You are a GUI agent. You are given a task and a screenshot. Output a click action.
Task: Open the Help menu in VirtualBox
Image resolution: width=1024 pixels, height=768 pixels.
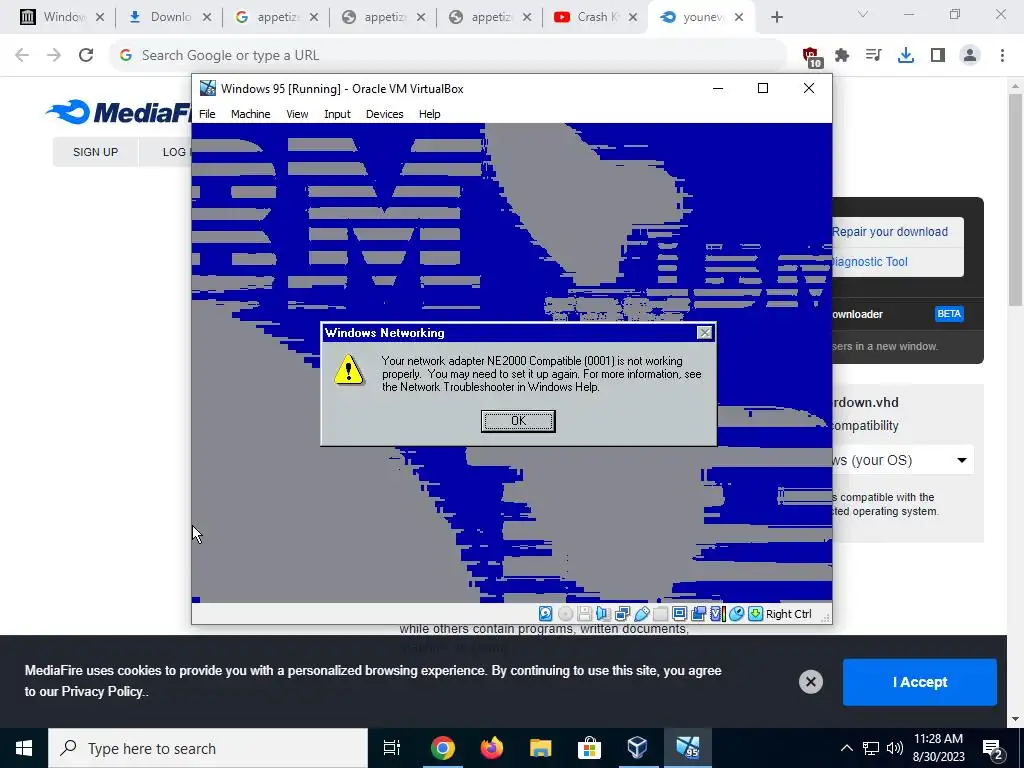429,114
